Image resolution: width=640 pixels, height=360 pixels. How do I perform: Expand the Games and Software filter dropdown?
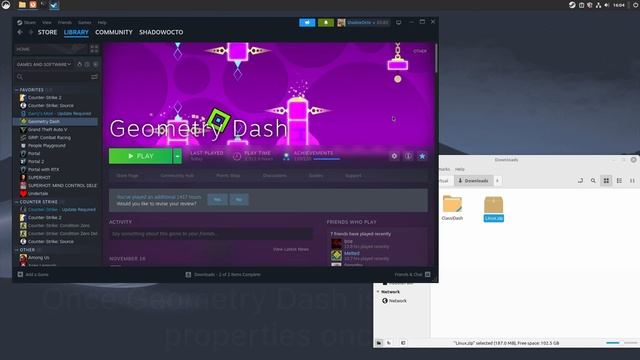pos(44,64)
